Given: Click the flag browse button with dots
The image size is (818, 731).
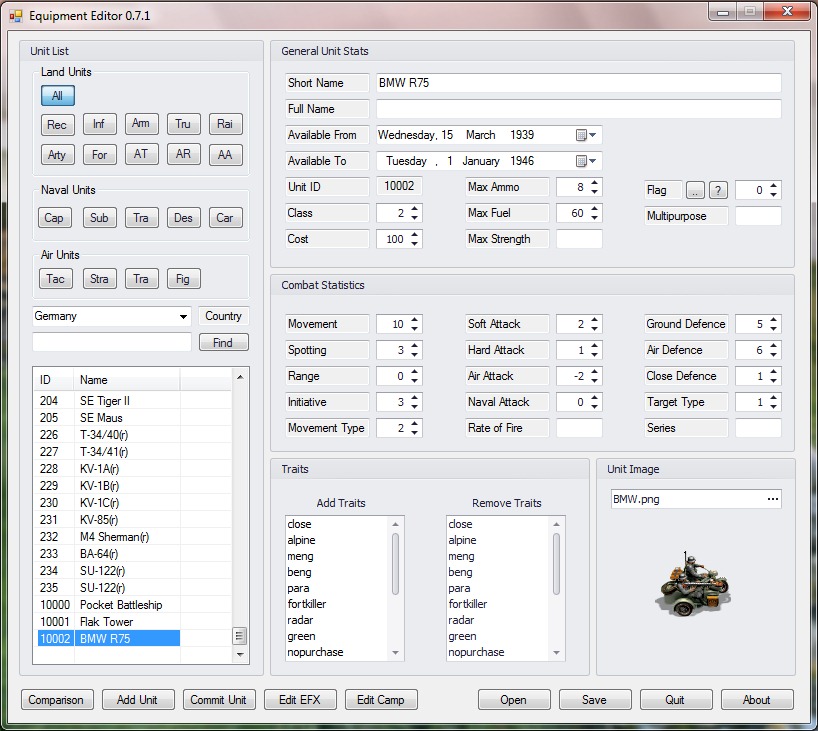Looking at the screenshot, I should [x=696, y=190].
